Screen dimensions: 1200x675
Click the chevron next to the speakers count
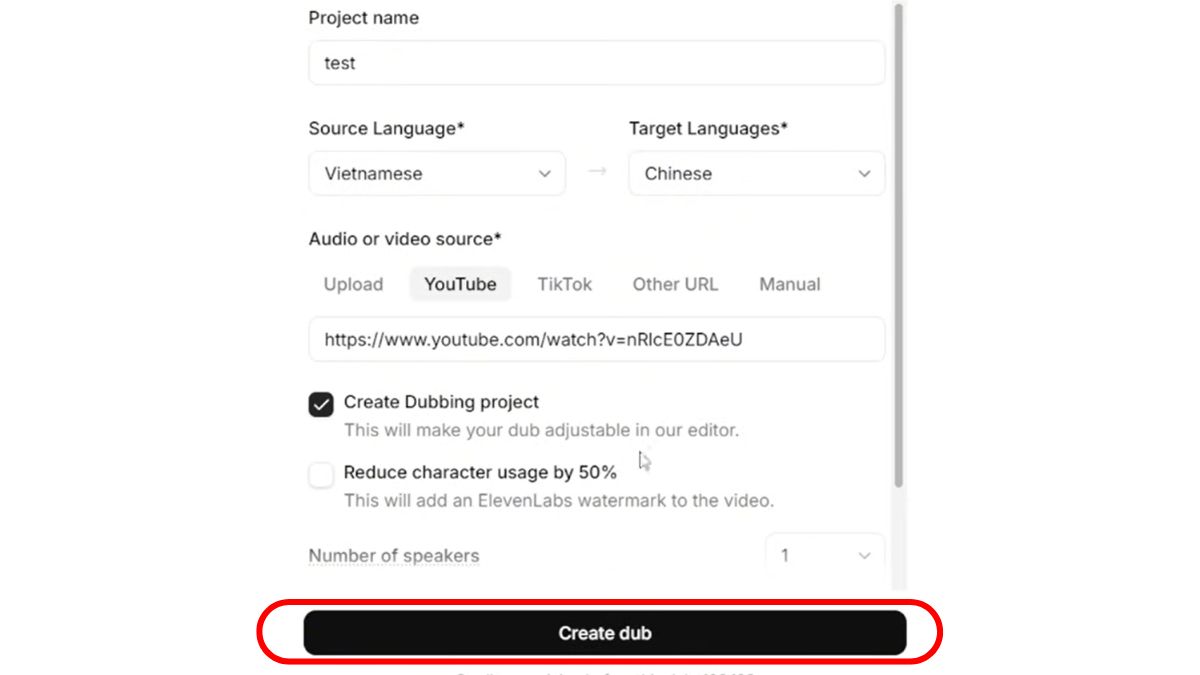click(861, 555)
